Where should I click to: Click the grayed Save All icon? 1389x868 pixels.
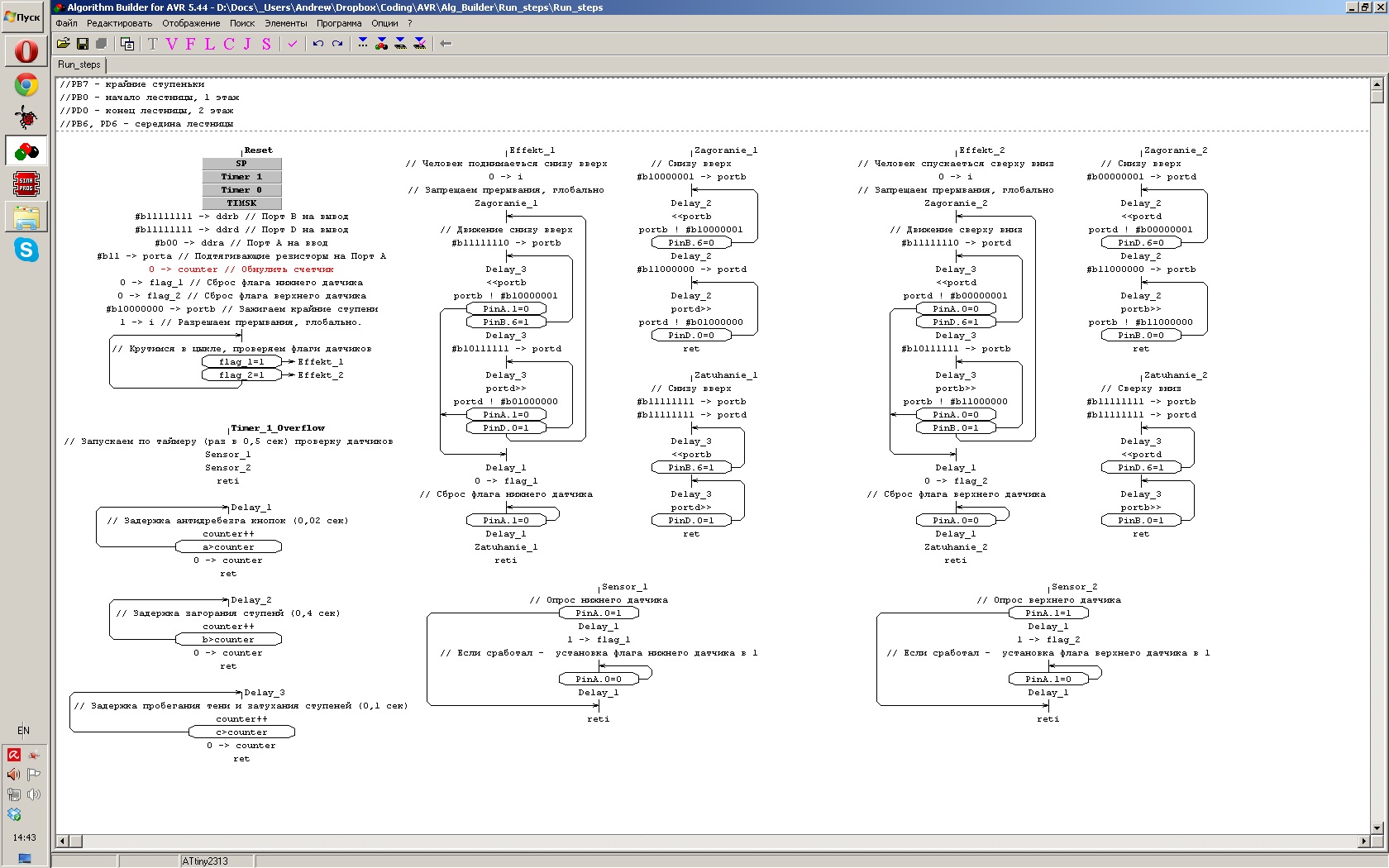tap(102, 44)
